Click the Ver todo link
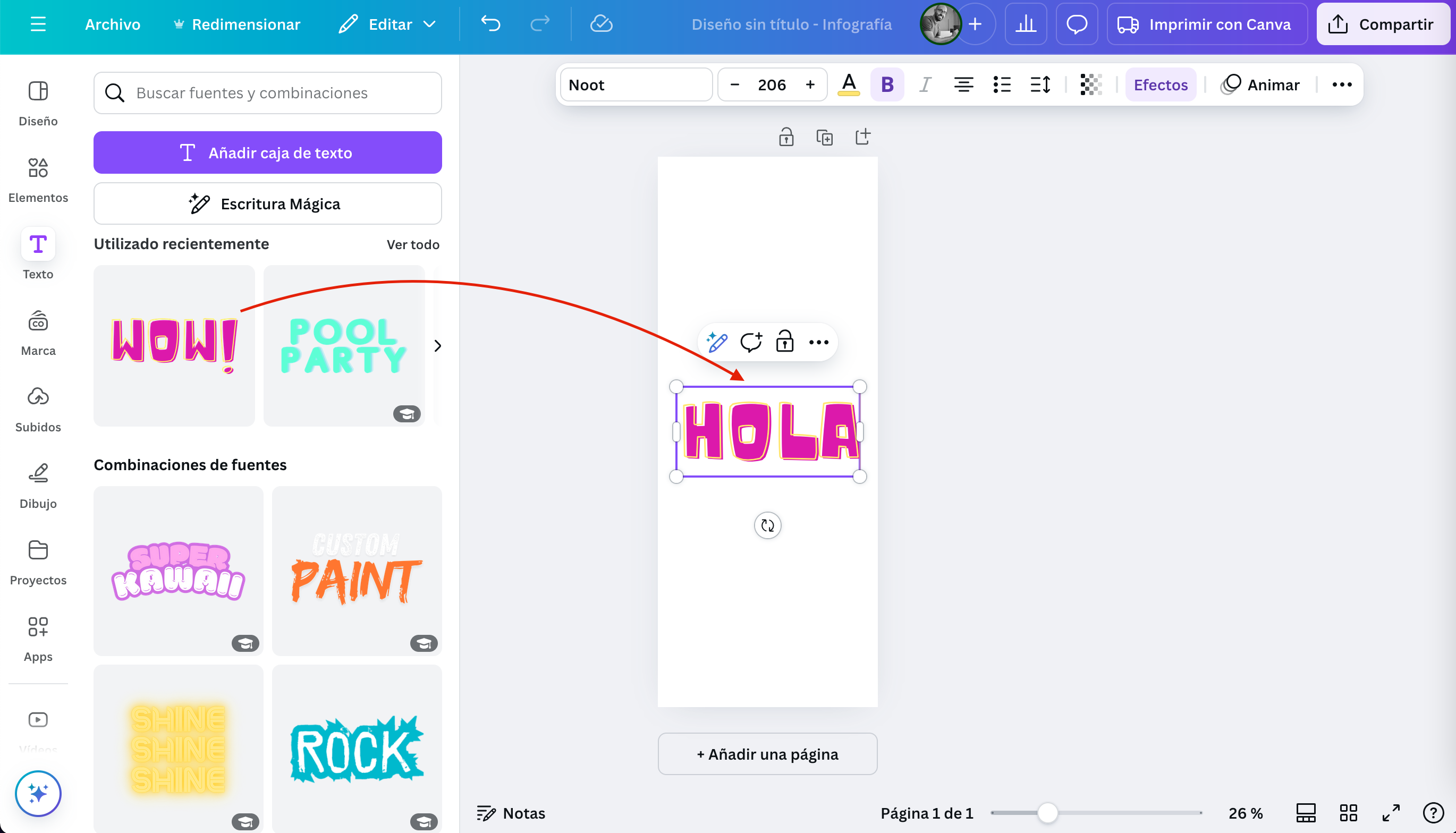1456x833 pixels. click(412, 244)
